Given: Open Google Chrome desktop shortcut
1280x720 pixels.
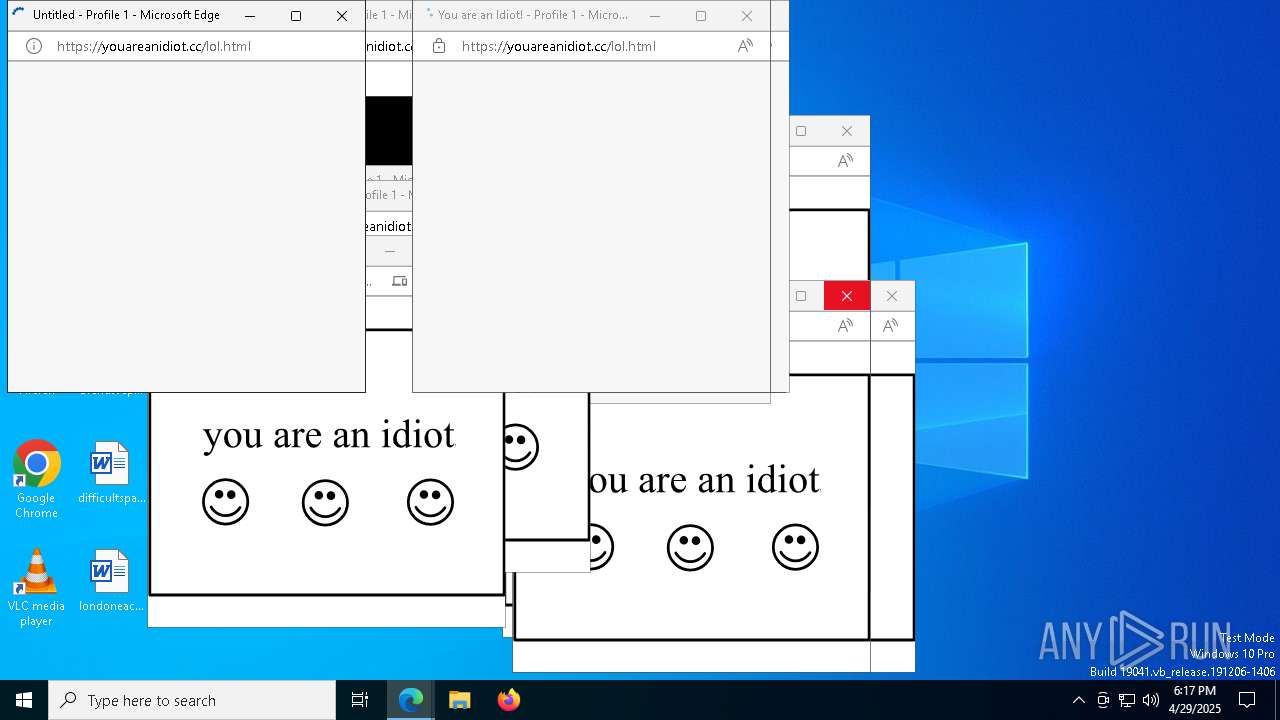Looking at the screenshot, I should 36,480.
